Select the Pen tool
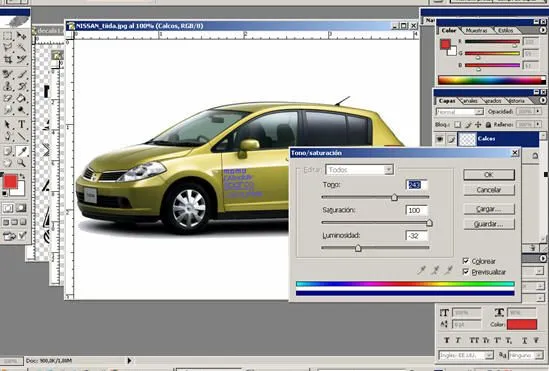The image size is (549, 371). (x=8, y=136)
